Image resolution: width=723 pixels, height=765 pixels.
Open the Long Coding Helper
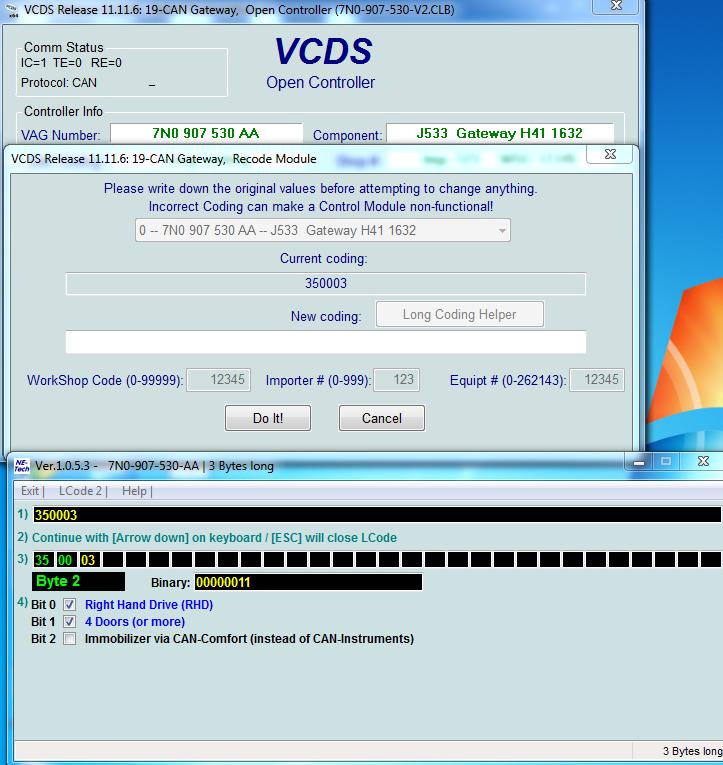click(460, 314)
